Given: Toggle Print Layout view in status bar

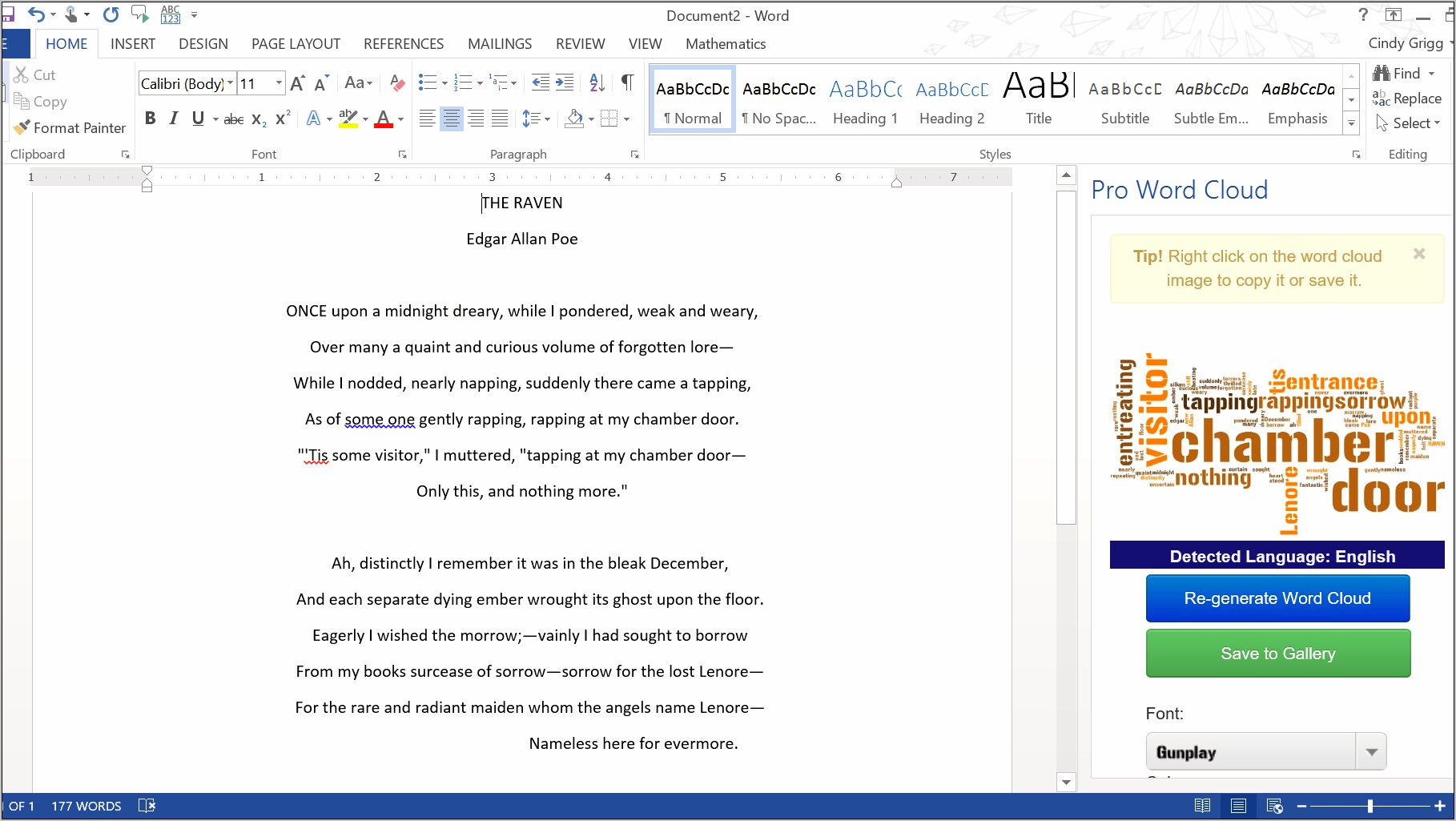Looking at the screenshot, I should 1238,806.
